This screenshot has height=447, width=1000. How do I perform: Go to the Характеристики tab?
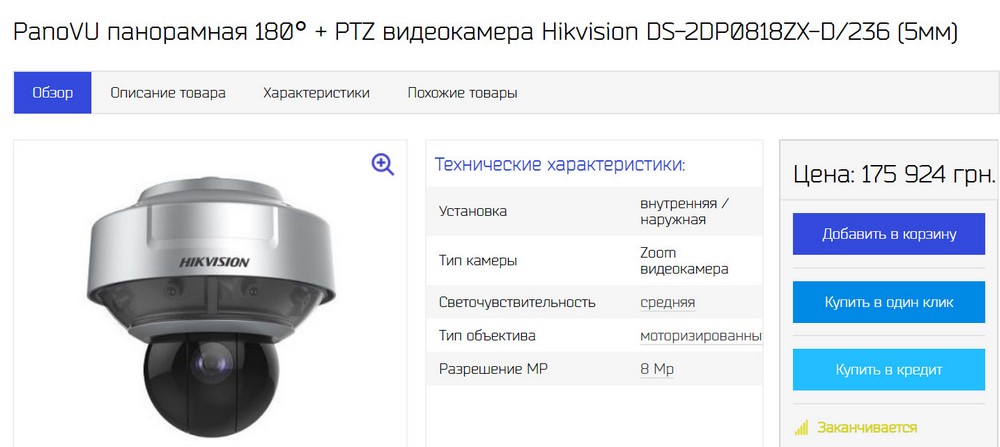pyautogui.click(x=316, y=92)
